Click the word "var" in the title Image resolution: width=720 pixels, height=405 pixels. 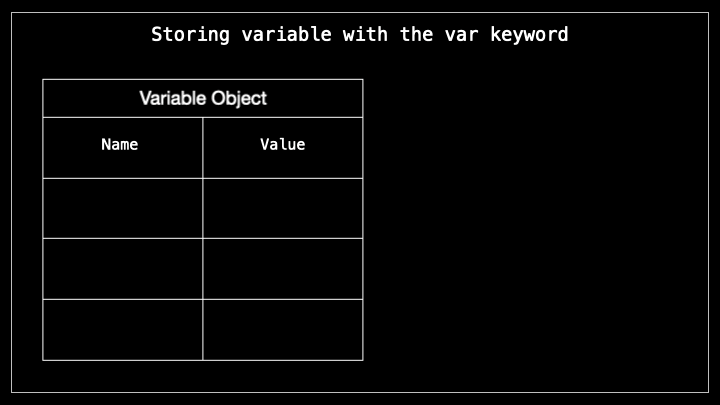coord(461,36)
